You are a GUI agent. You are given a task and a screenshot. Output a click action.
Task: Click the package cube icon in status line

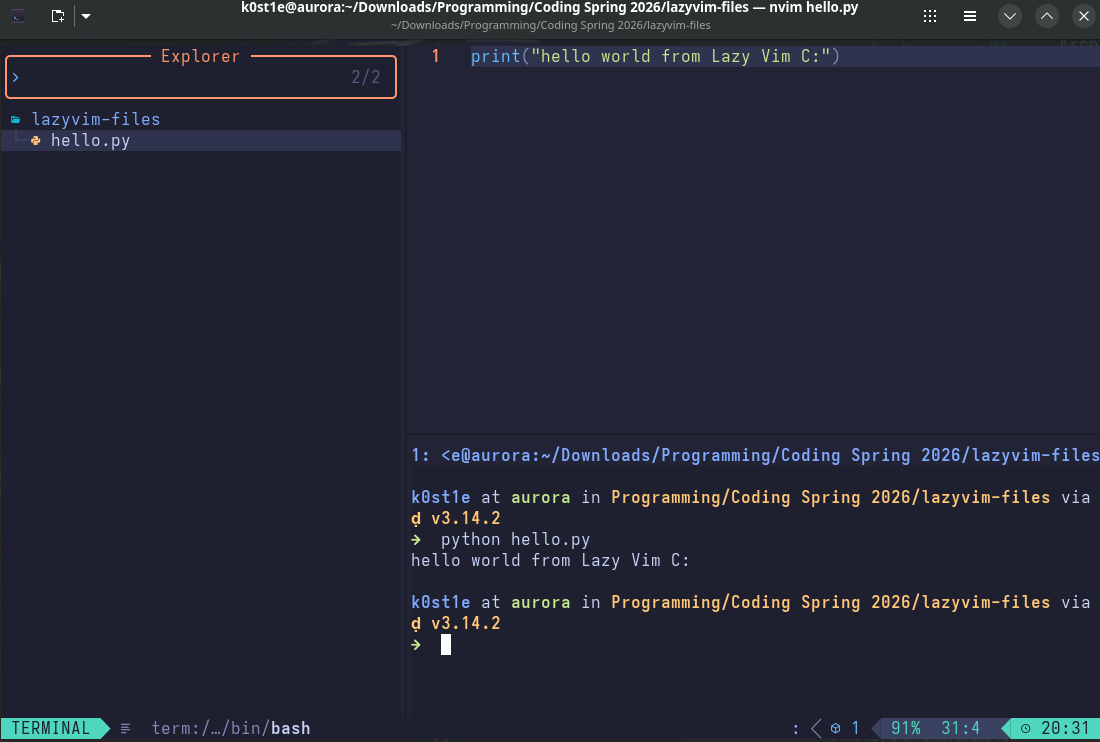coord(836,729)
